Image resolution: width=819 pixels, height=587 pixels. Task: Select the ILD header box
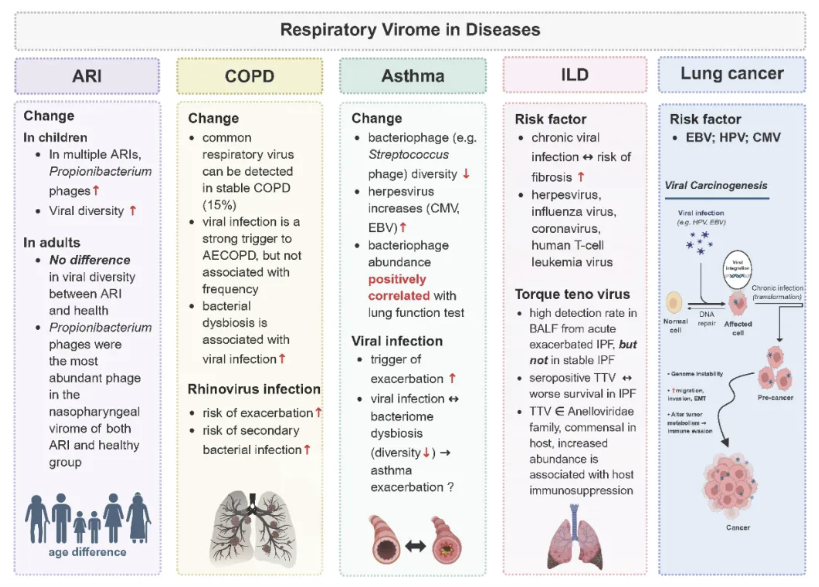pos(574,76)
